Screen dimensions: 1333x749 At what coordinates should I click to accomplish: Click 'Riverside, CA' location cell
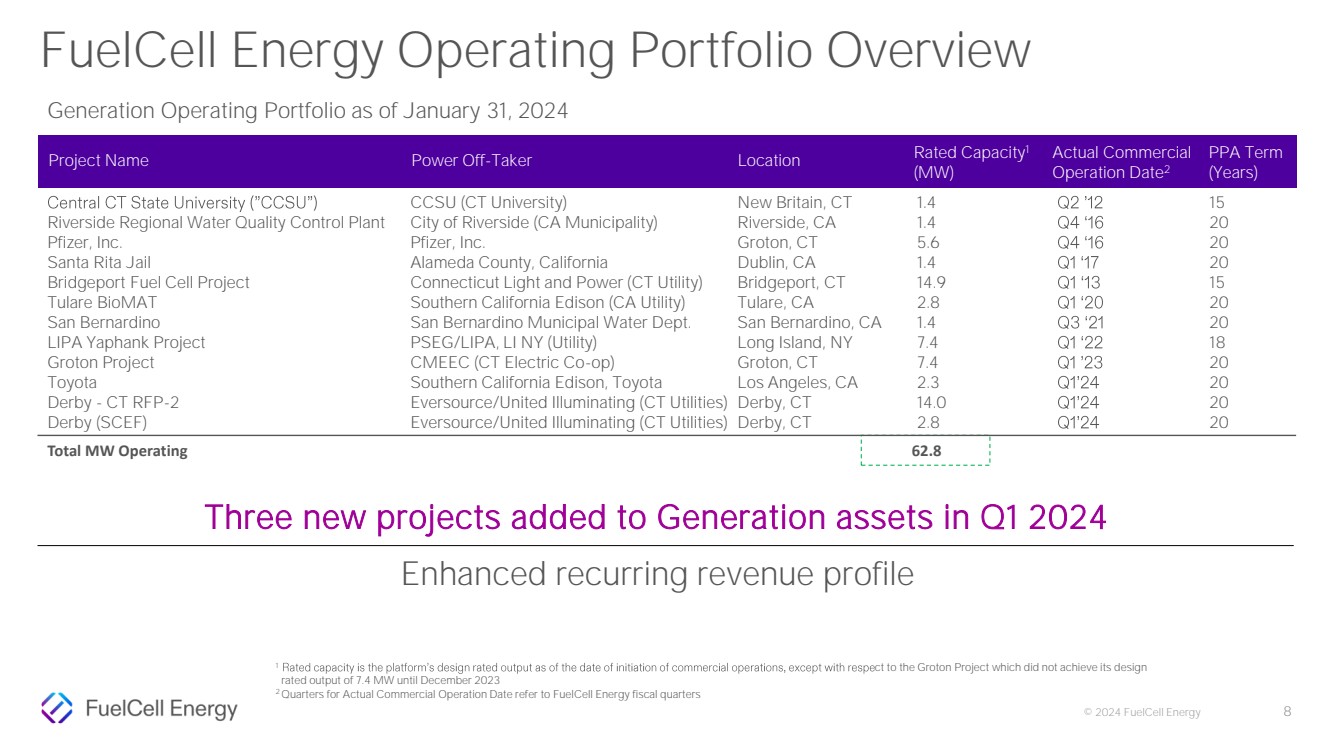coord(787,223)
